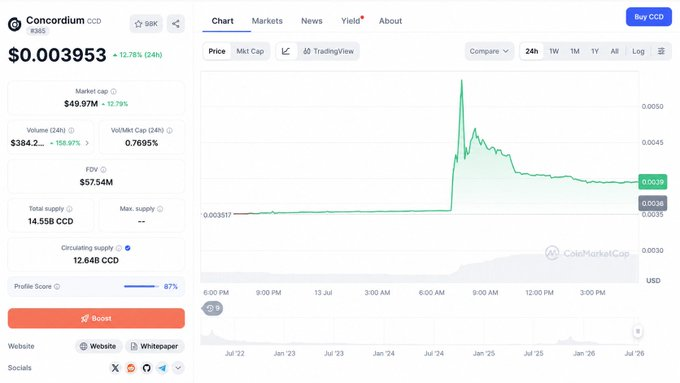Viewport: 680px width, 383px height.
Task: Open Total supply info icon
Action: (69, 209)
